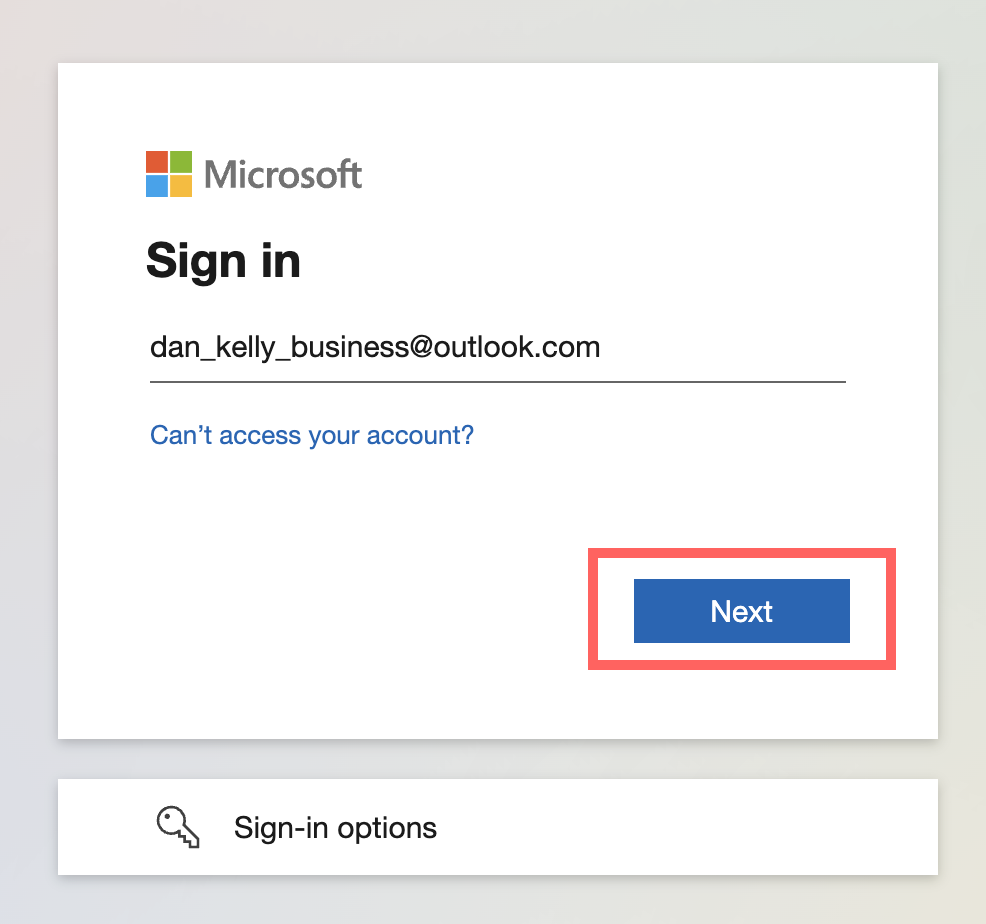986x924 pixels.
Task: Click the green square of Microsoft logo
Action: [x=181, y=162]
